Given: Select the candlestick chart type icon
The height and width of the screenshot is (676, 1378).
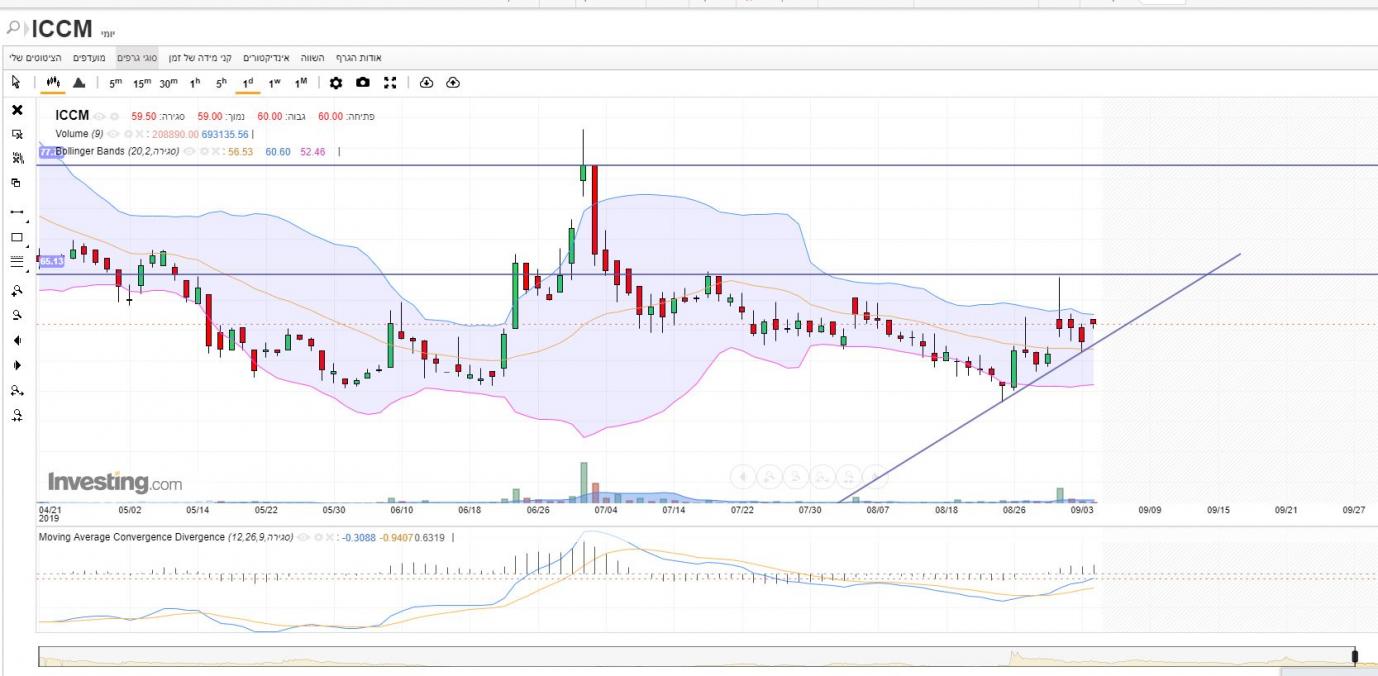Looking at the screenshot, I should pyautogui.click(x=53, y=83).
